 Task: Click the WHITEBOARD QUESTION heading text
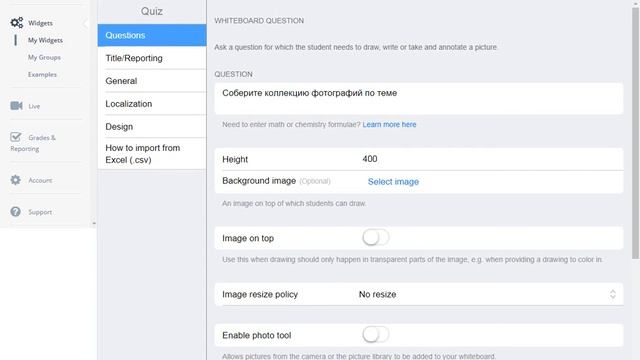(259, 21)
